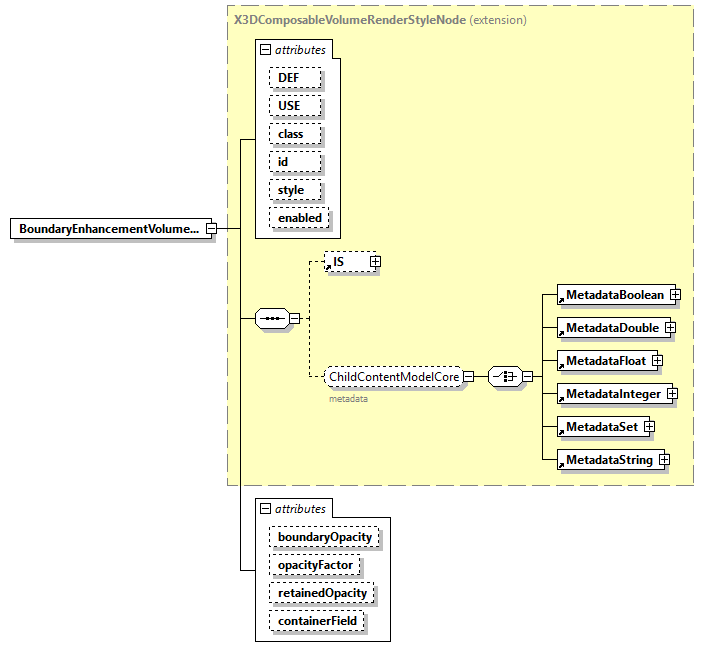Expand the MetadataSet plus icon

(649, 427)
